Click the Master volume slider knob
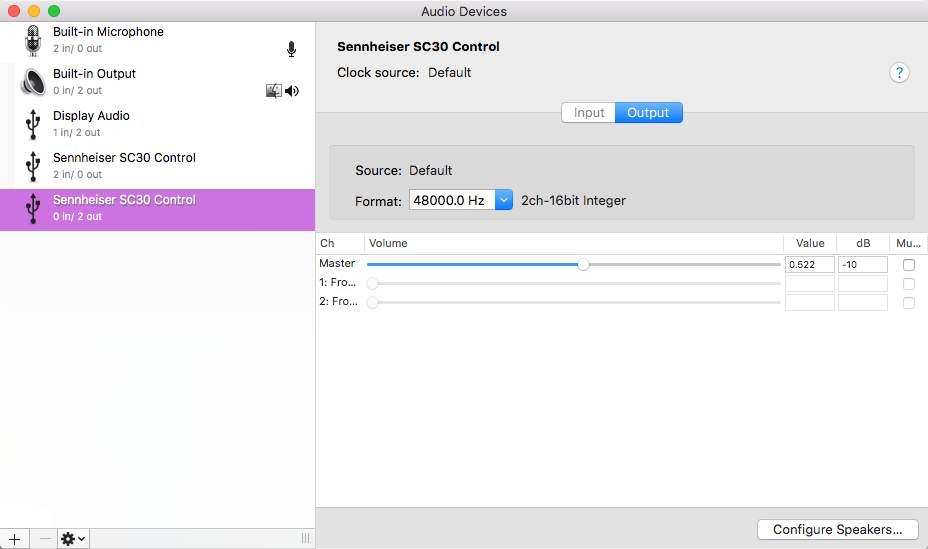This screenshot has width=928, height=549. 583,265
